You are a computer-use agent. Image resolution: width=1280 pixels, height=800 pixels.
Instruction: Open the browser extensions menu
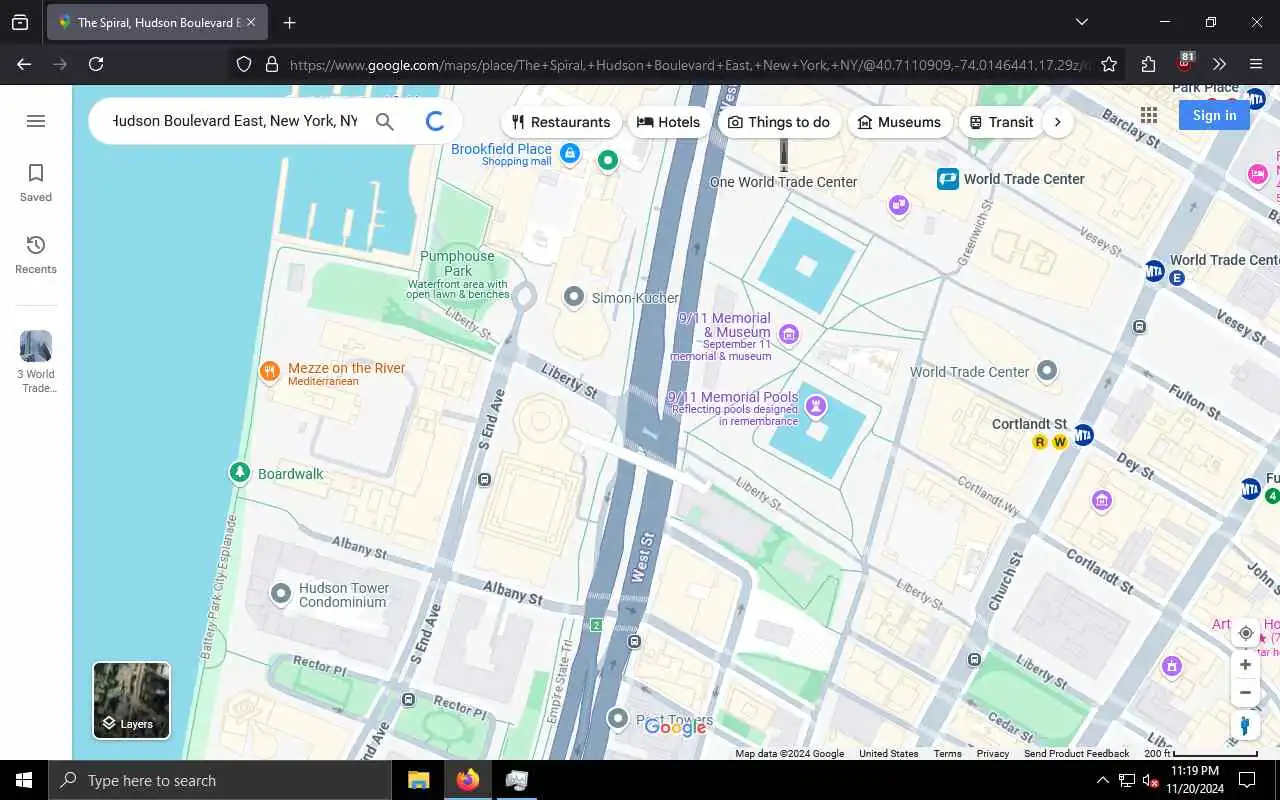(x=1148, y=64)
